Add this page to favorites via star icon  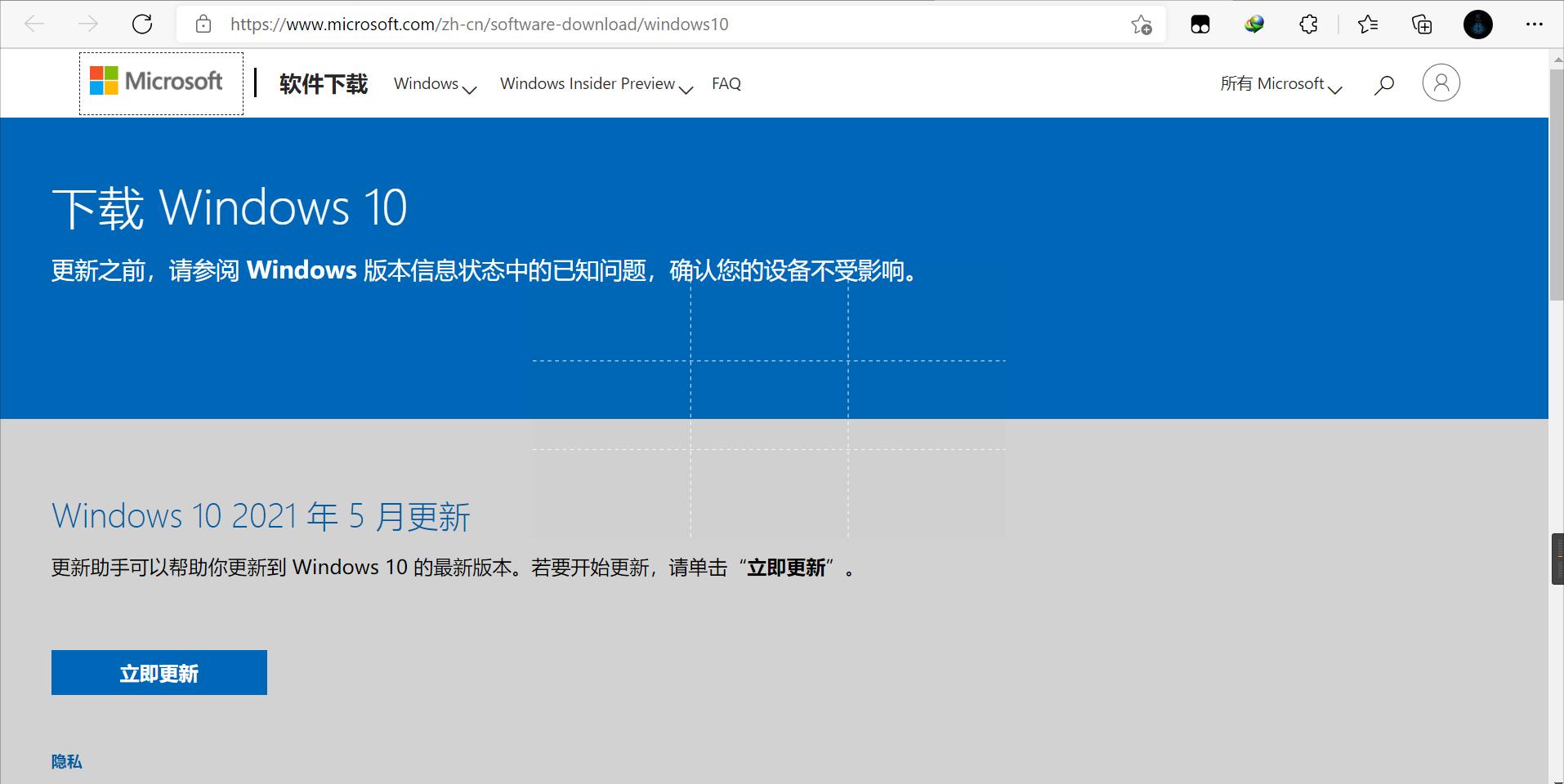point(1142,24)
